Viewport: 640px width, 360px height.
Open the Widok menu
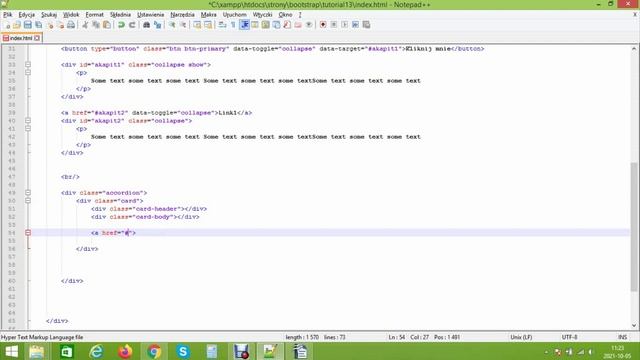tap(71, 15)
